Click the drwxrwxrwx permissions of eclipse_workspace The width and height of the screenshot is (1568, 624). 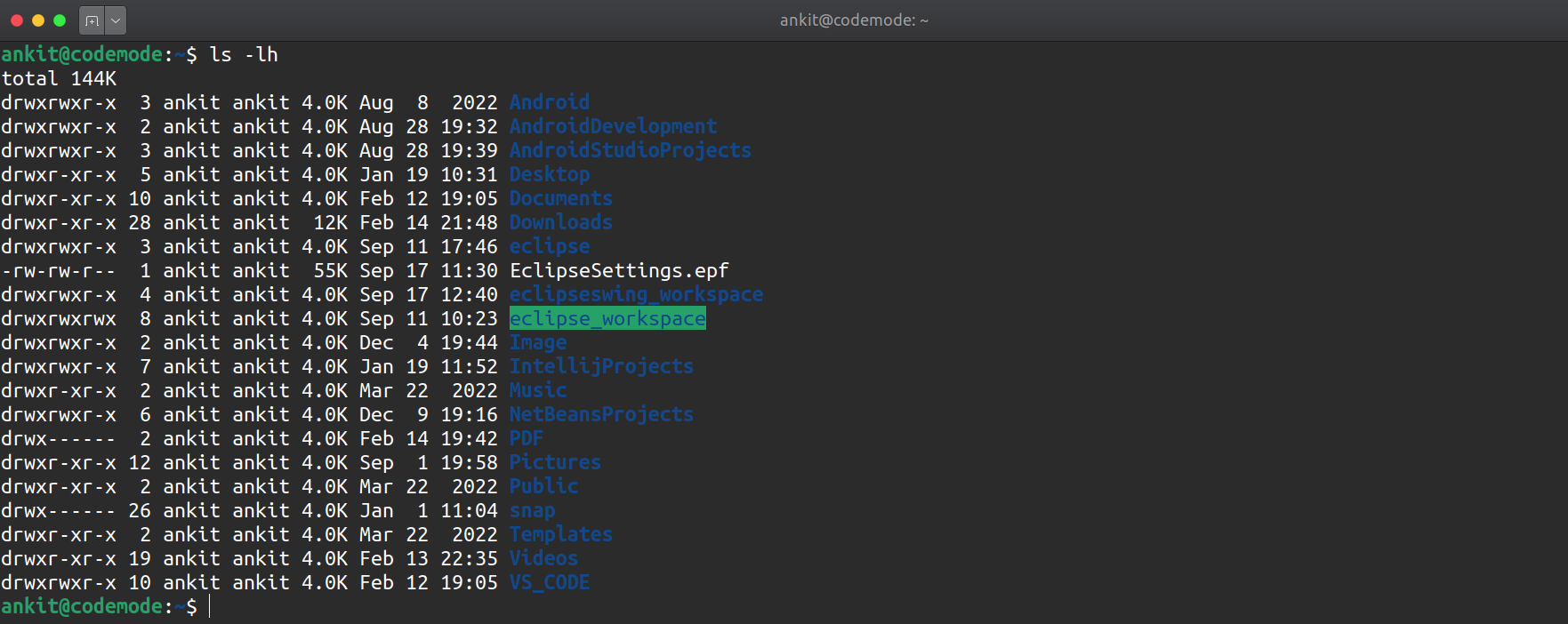click(x=59, y=318)
